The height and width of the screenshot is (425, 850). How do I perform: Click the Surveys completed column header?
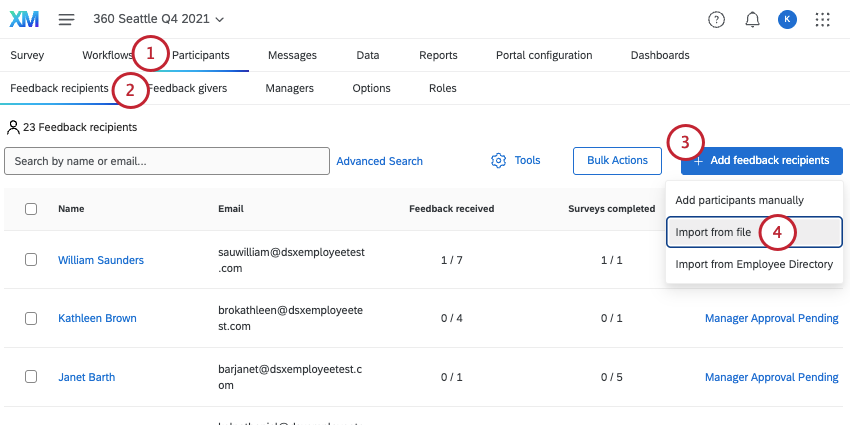[x=611, y=209]
